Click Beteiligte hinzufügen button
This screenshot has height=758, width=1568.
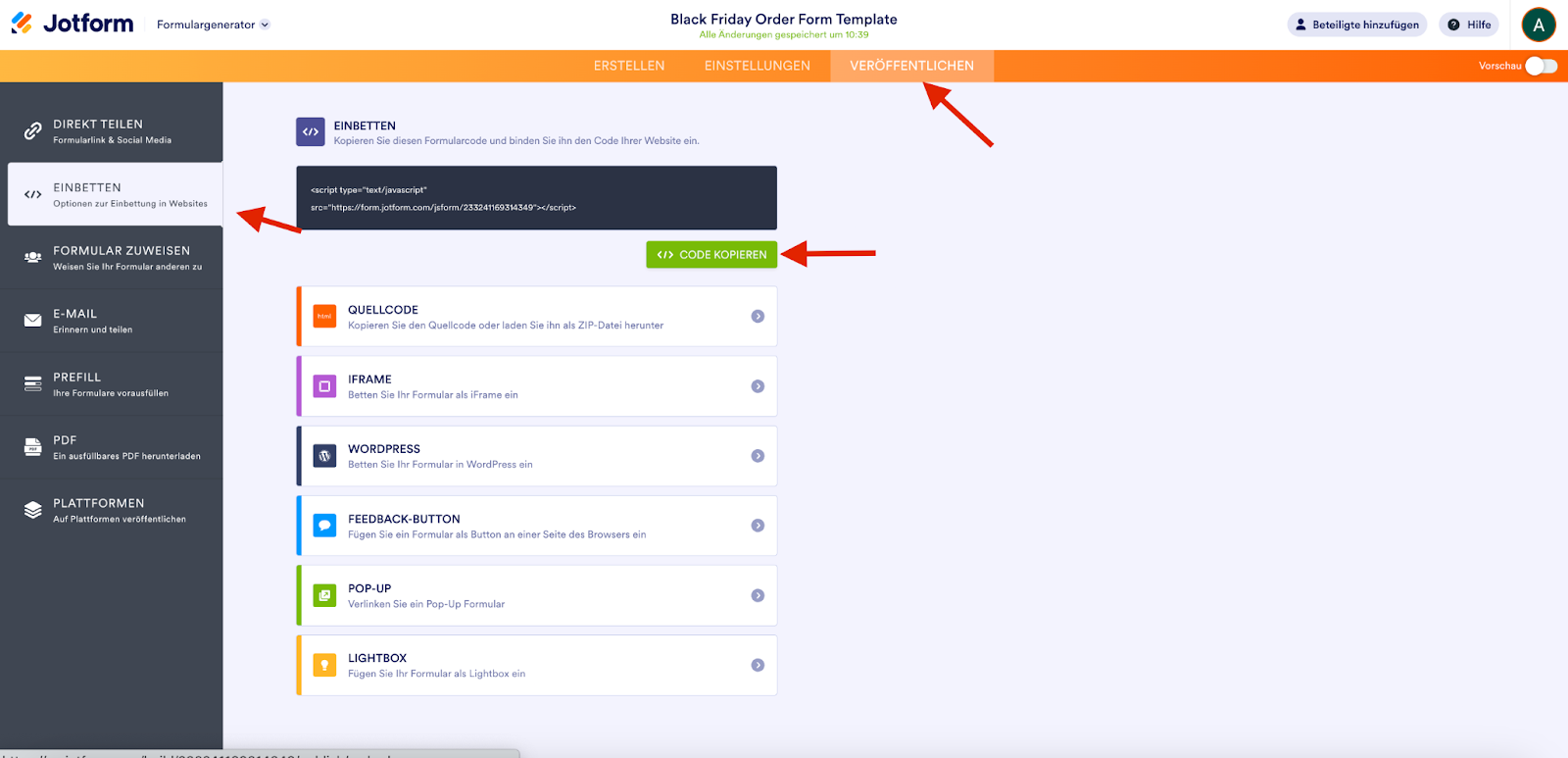click(1357, 25)
